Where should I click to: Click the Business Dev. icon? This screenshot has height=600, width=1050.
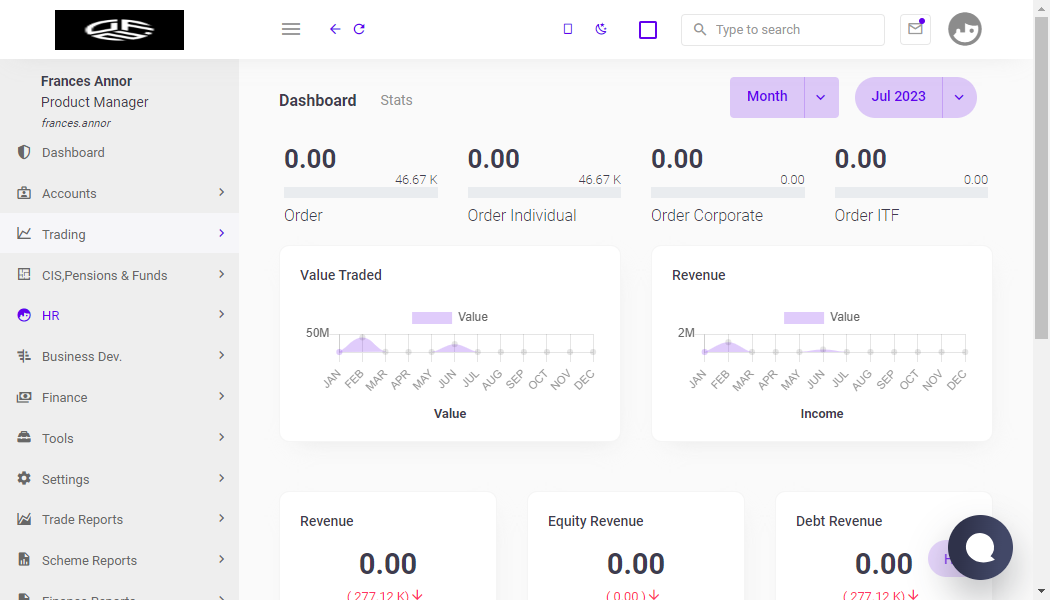[x=24, y=356]
